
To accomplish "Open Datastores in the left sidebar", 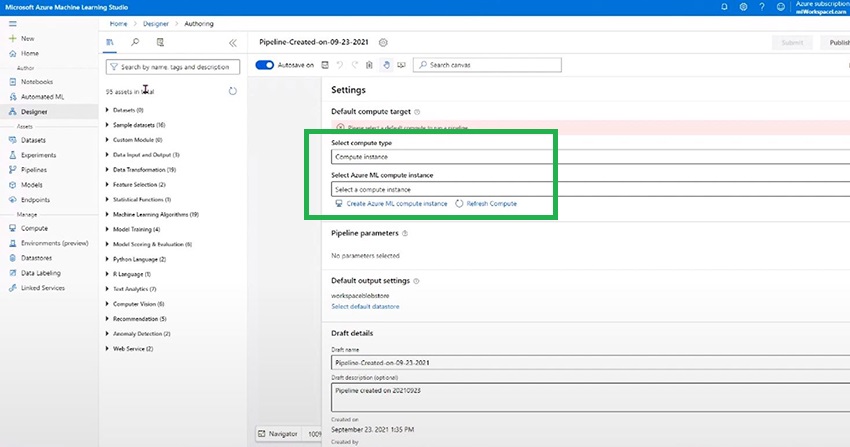I will [36, 258].
